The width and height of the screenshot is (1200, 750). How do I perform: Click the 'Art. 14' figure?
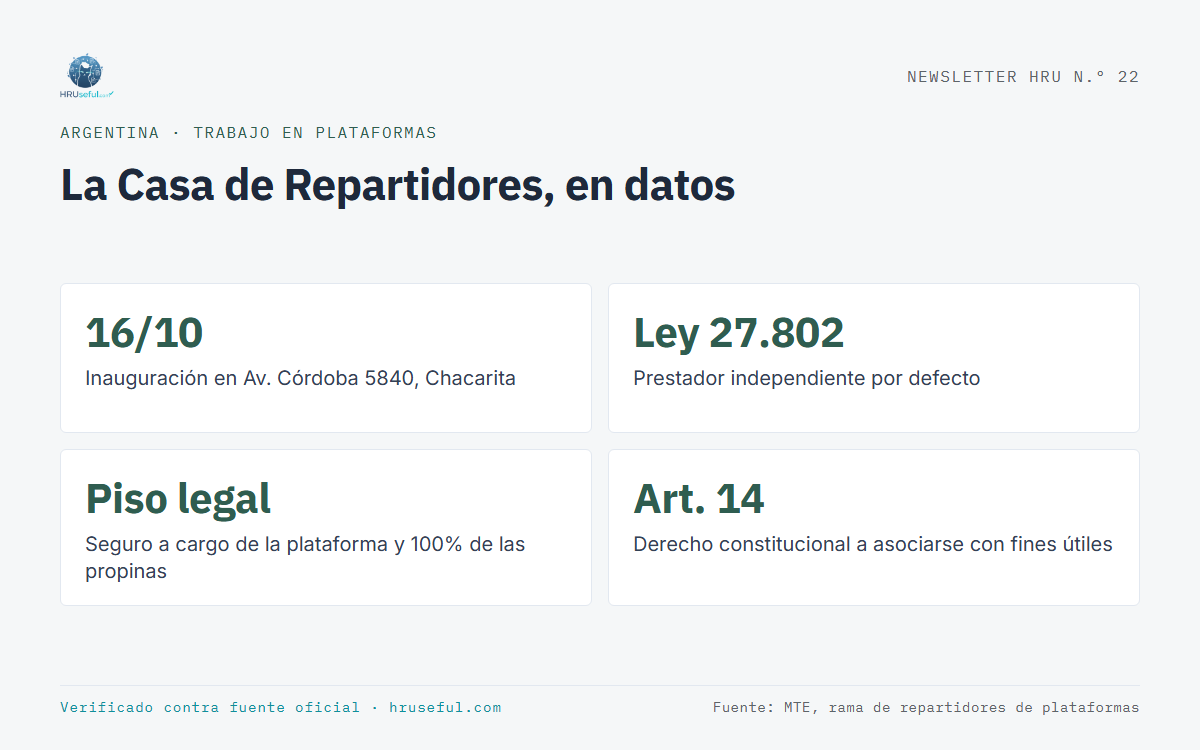click(x=699, y=499)
